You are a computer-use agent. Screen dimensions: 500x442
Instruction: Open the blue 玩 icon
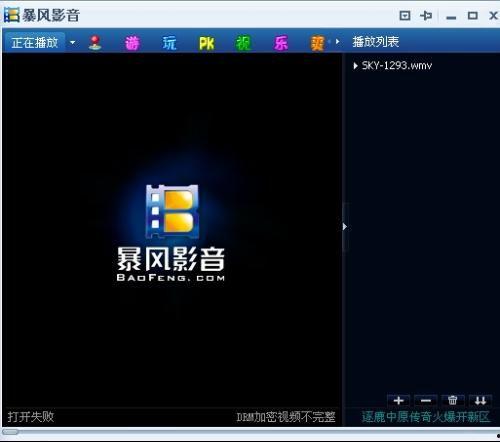point(169,43)
